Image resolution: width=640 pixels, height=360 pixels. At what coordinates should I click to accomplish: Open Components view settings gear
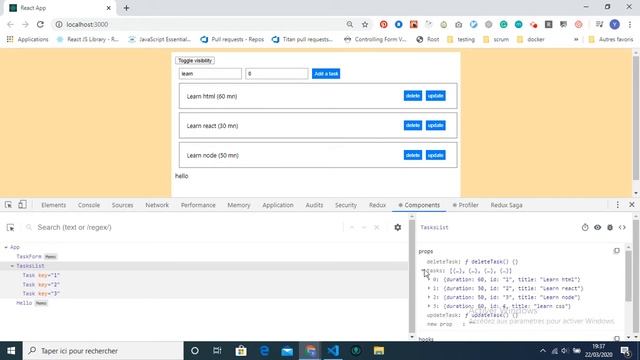coord(398,227)
